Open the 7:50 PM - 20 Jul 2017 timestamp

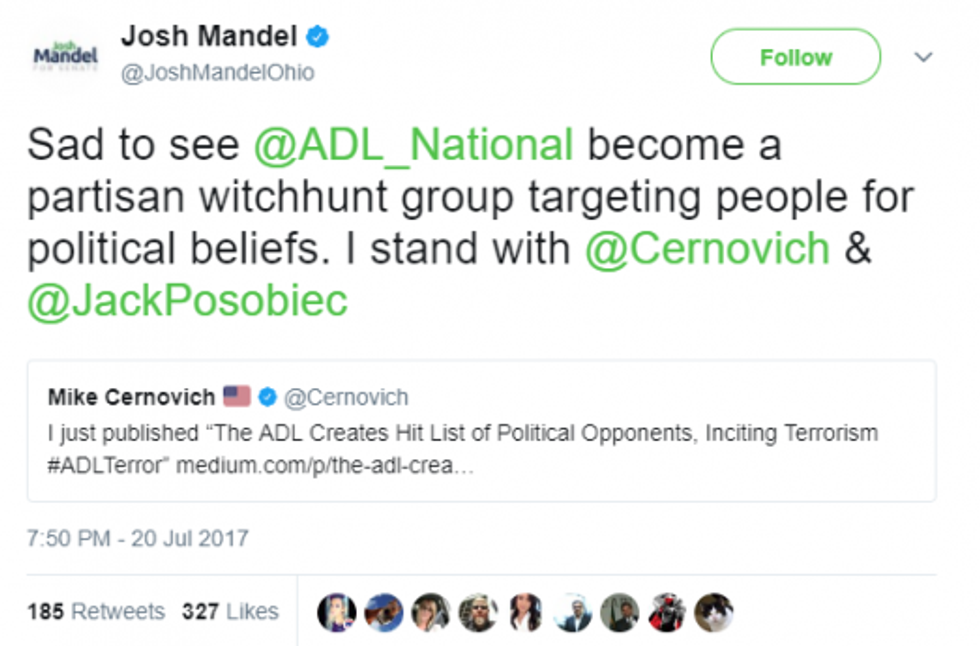138,538
